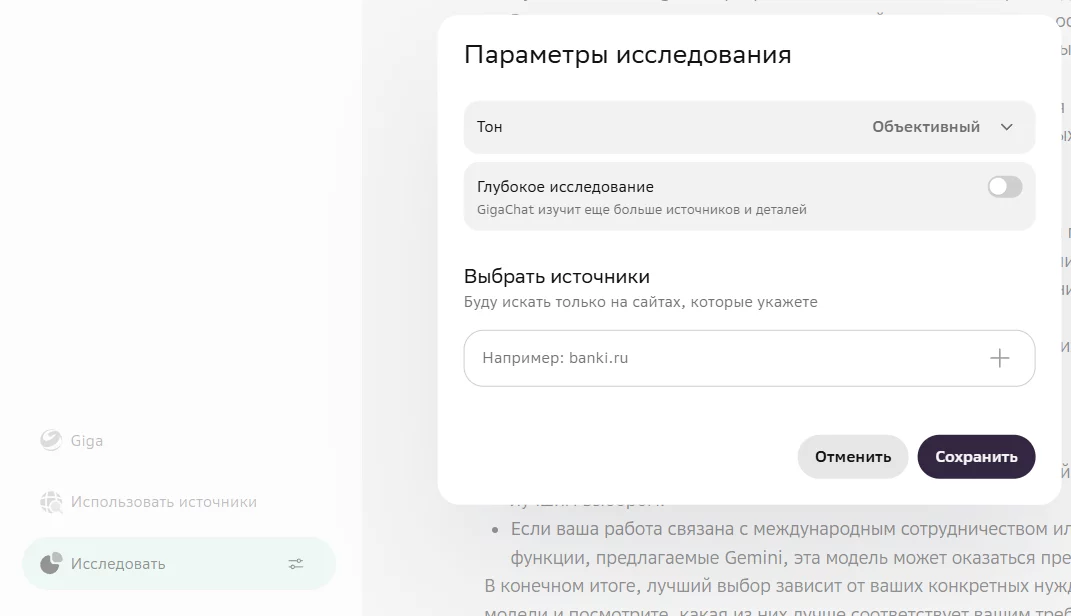Click the globe icon beside Использовать источники
This screenshot has width=1071, height=616.
click(x=51, y=502)
